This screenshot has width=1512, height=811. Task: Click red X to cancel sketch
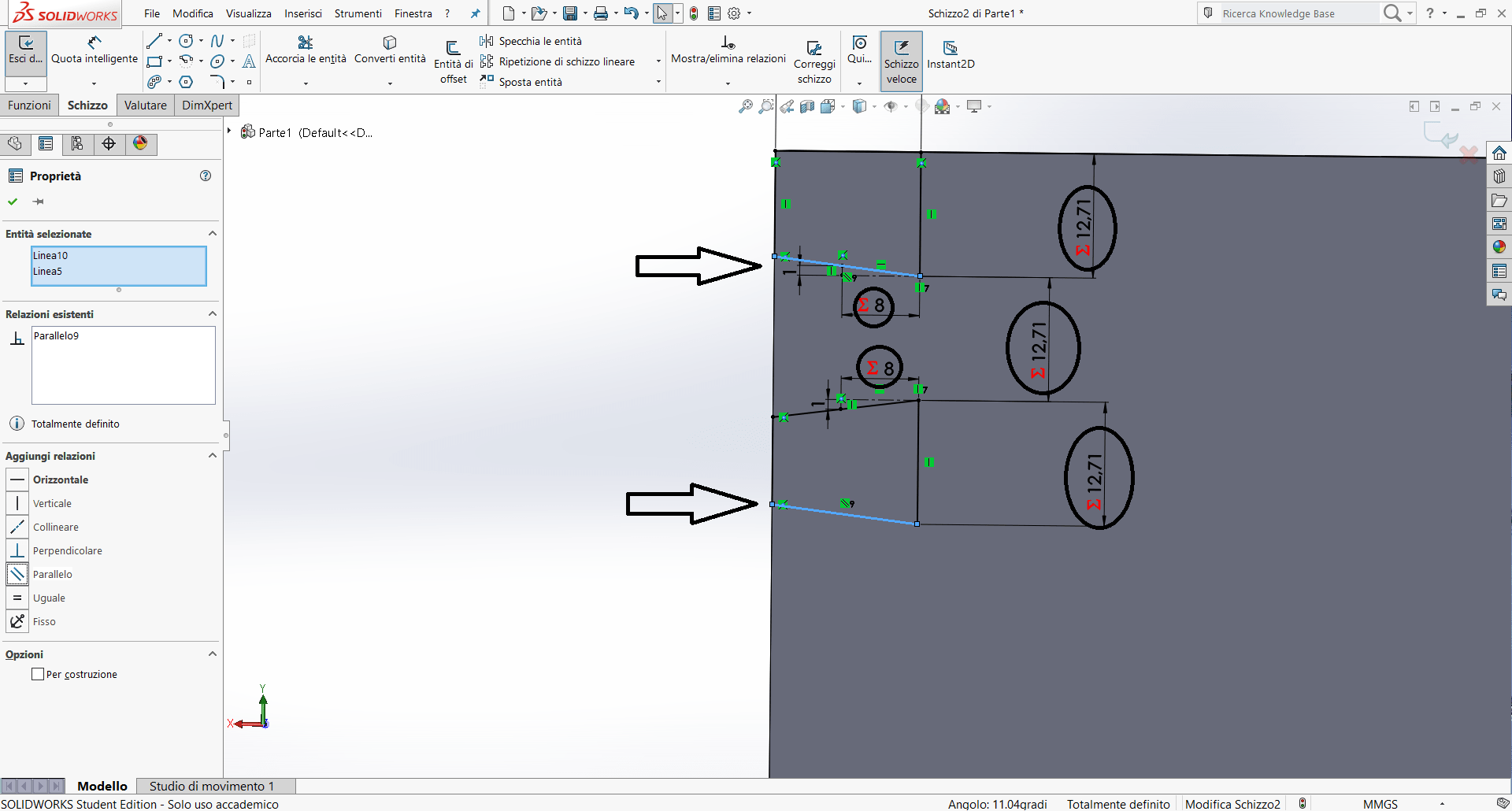pos(1469,153)
